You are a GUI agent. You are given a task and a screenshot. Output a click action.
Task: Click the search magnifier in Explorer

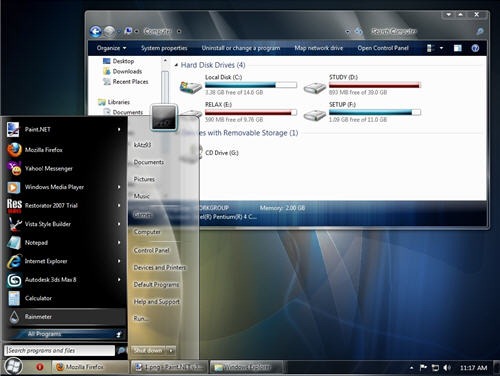point(480,32)
